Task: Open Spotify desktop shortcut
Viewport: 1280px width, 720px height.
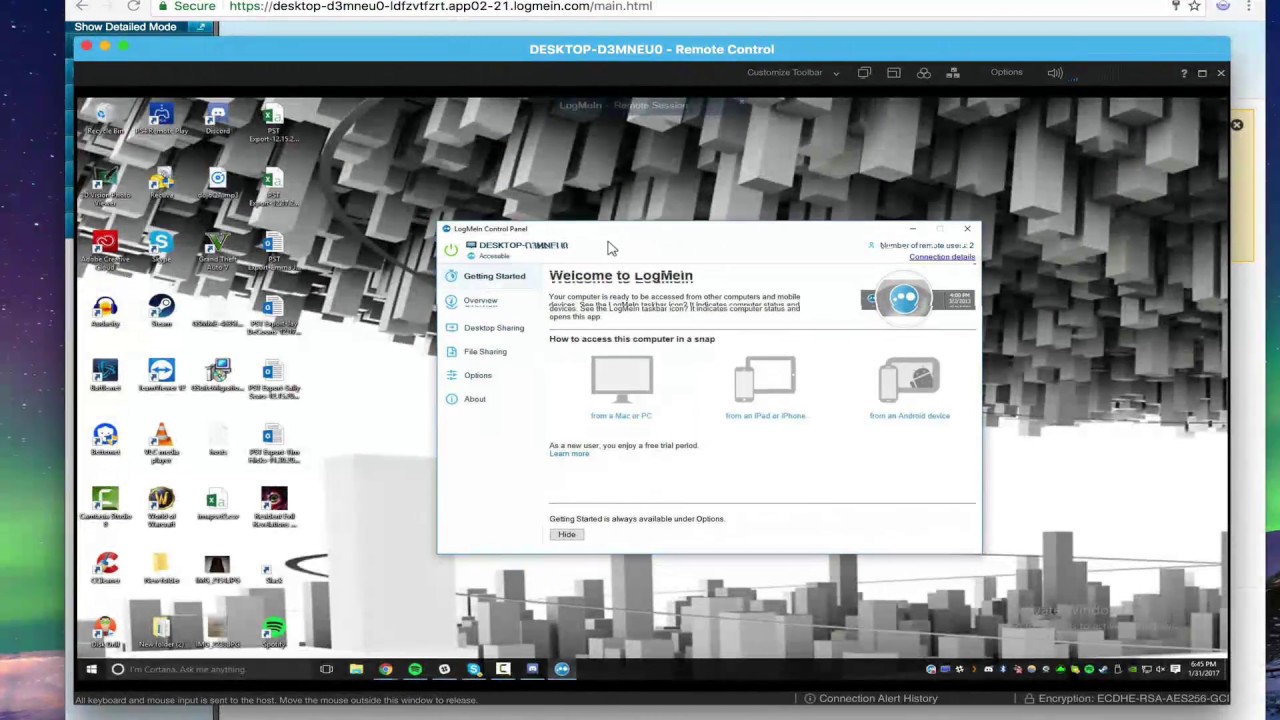Action: pyautogui.click(x=273, y=632)
